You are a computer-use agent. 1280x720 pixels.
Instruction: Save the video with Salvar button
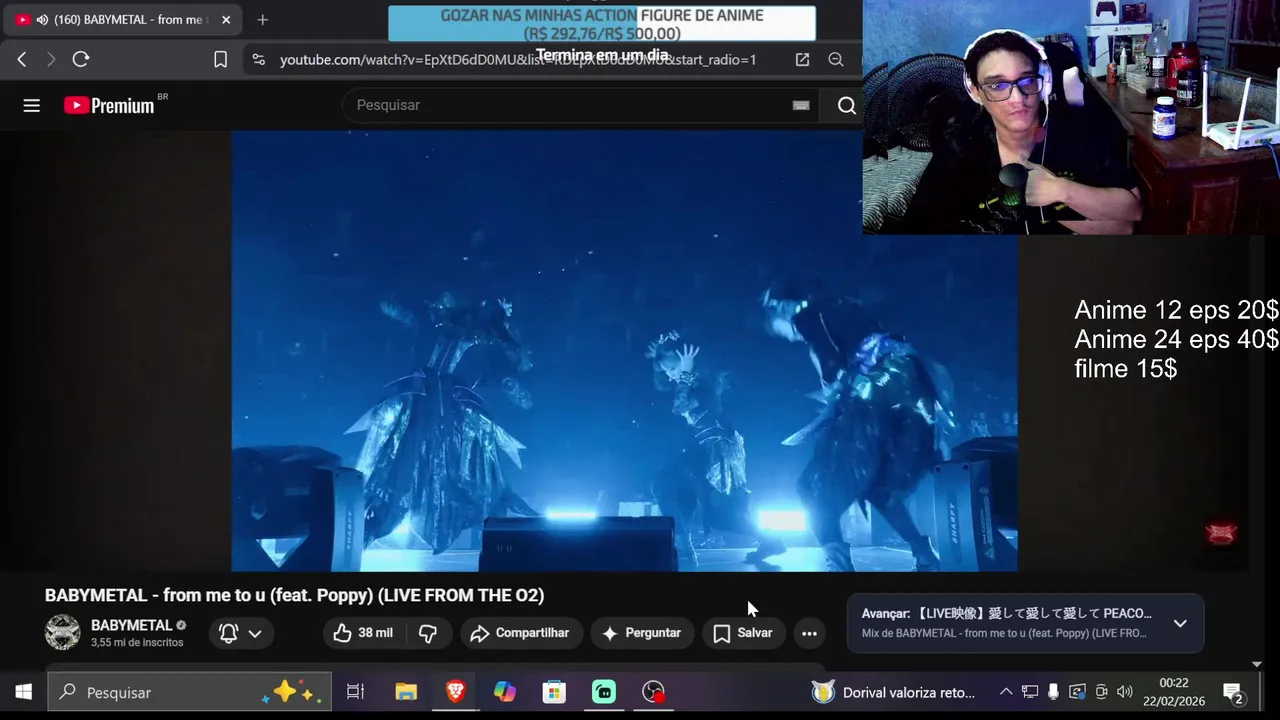[743, 633]
